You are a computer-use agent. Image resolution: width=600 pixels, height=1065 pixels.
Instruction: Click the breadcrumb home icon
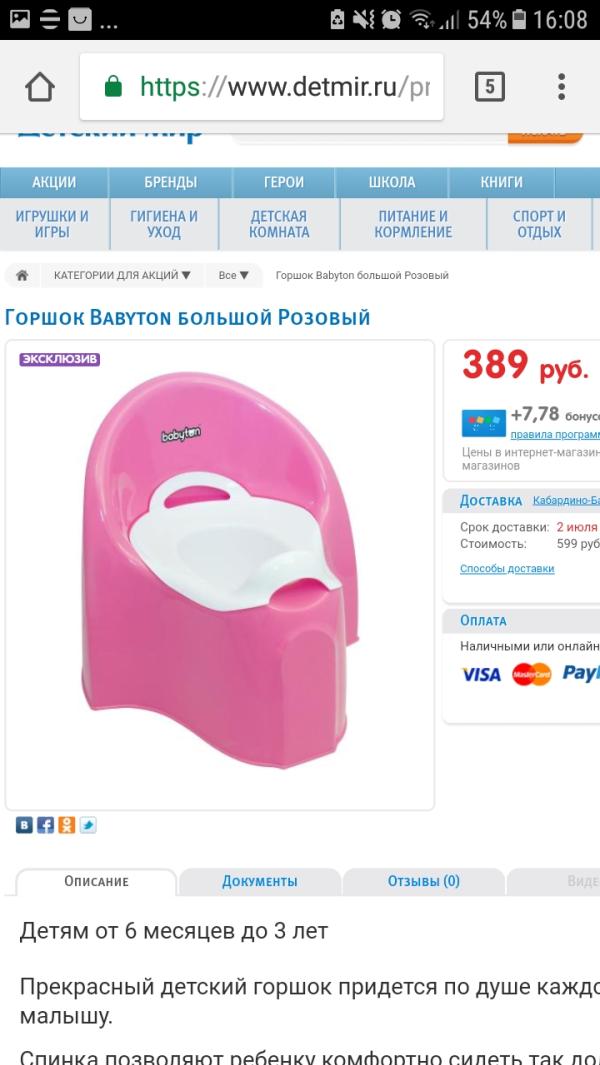coord(22,275)
